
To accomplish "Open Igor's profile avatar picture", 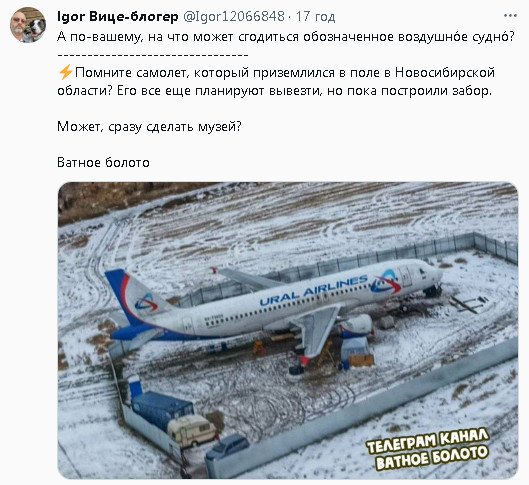I will (x=28, y=25).
